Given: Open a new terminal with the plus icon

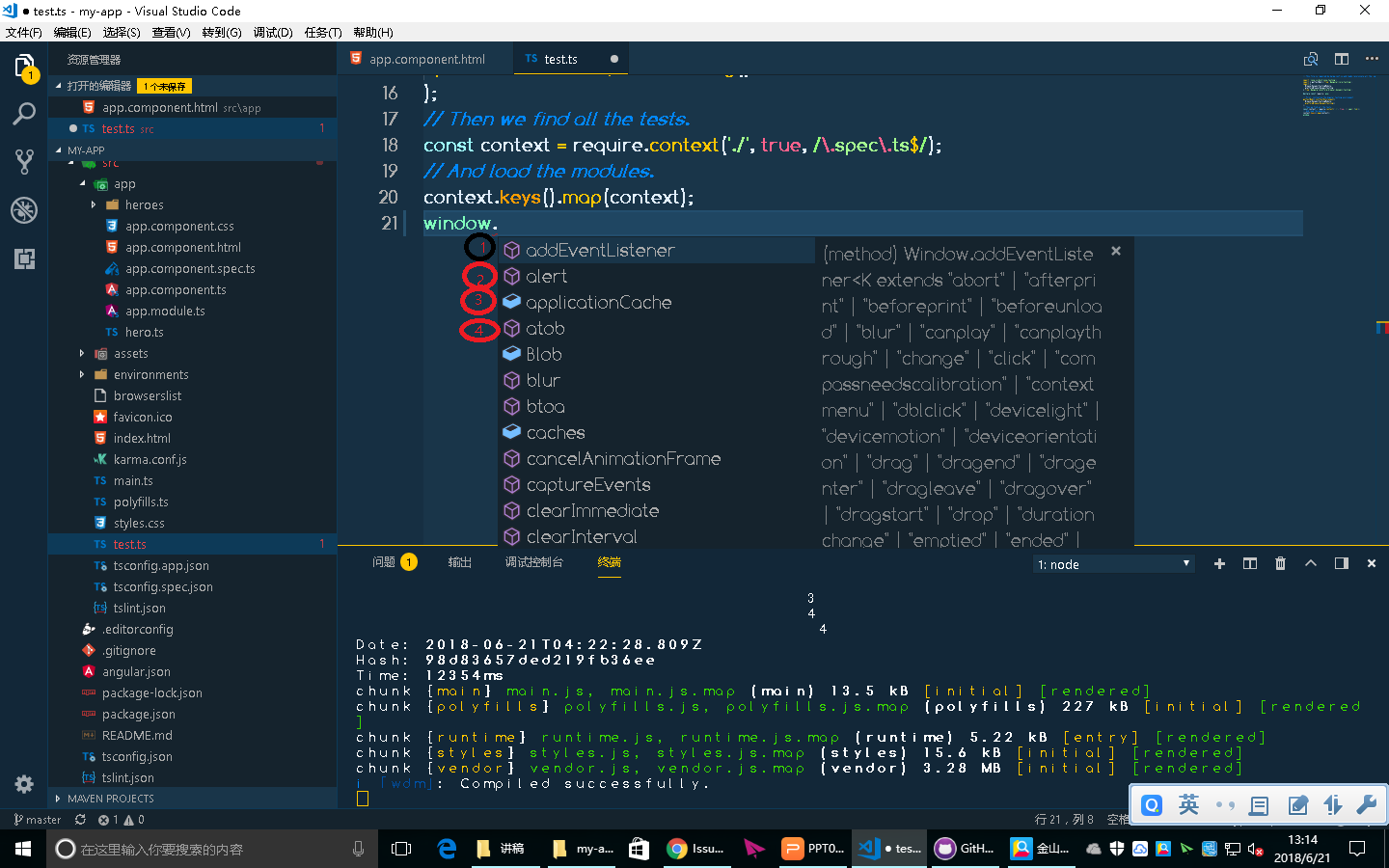Looking at the screenshot, I should pos(1219,563).
